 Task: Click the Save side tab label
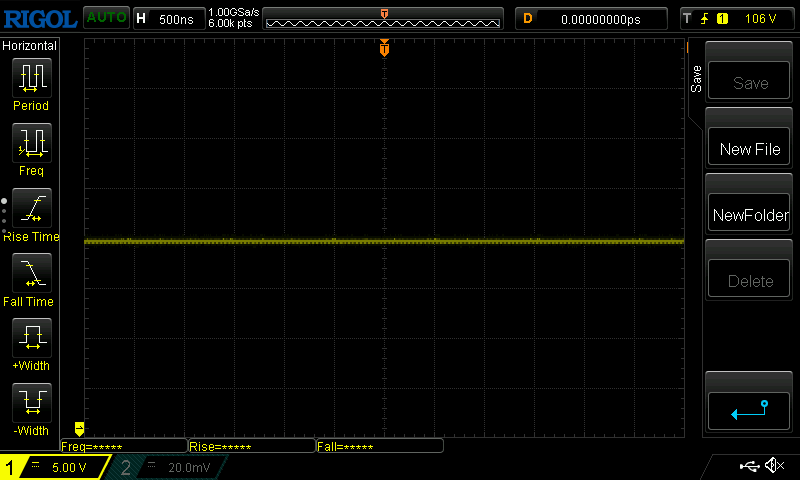tap(696, 79)
